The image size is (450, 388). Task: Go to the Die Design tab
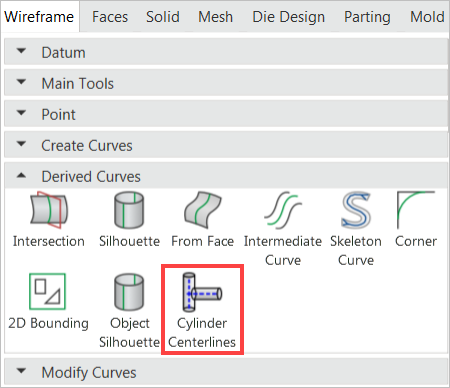(288, 17)
